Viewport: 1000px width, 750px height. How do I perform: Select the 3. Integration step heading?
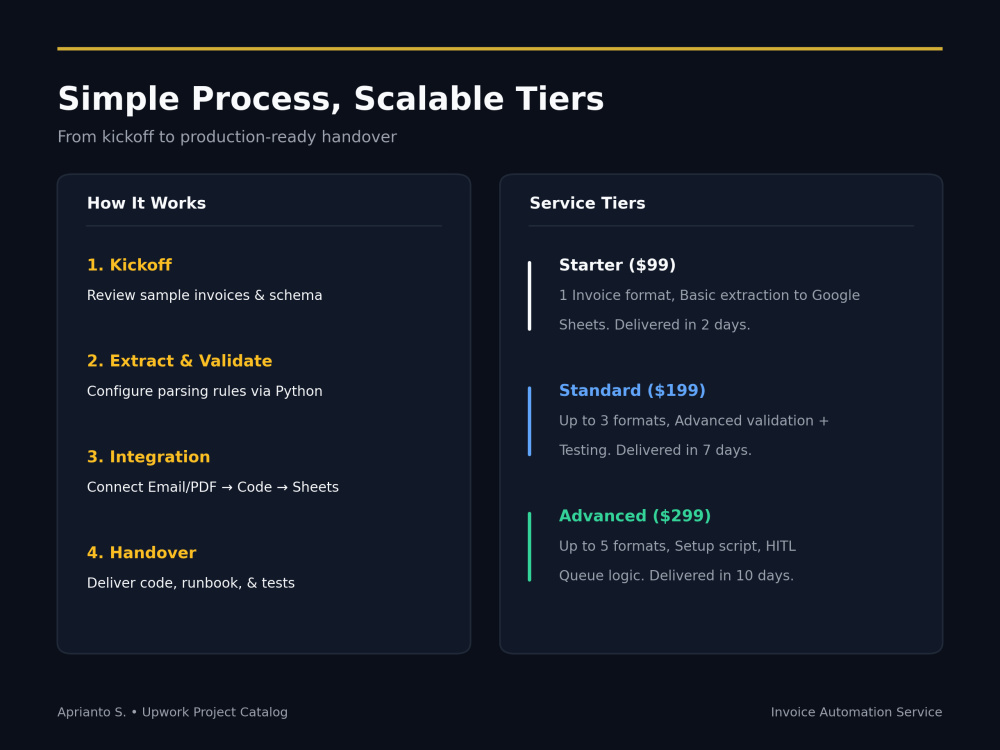[x=149, y=457]
